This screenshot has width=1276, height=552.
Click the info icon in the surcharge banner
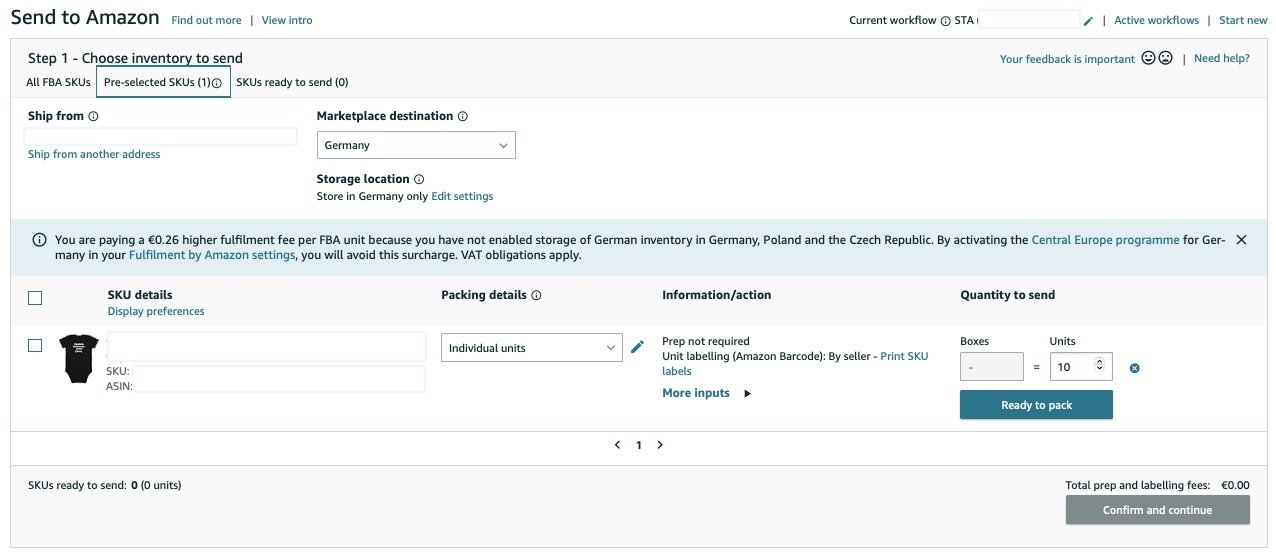click(x=39, y=240)
